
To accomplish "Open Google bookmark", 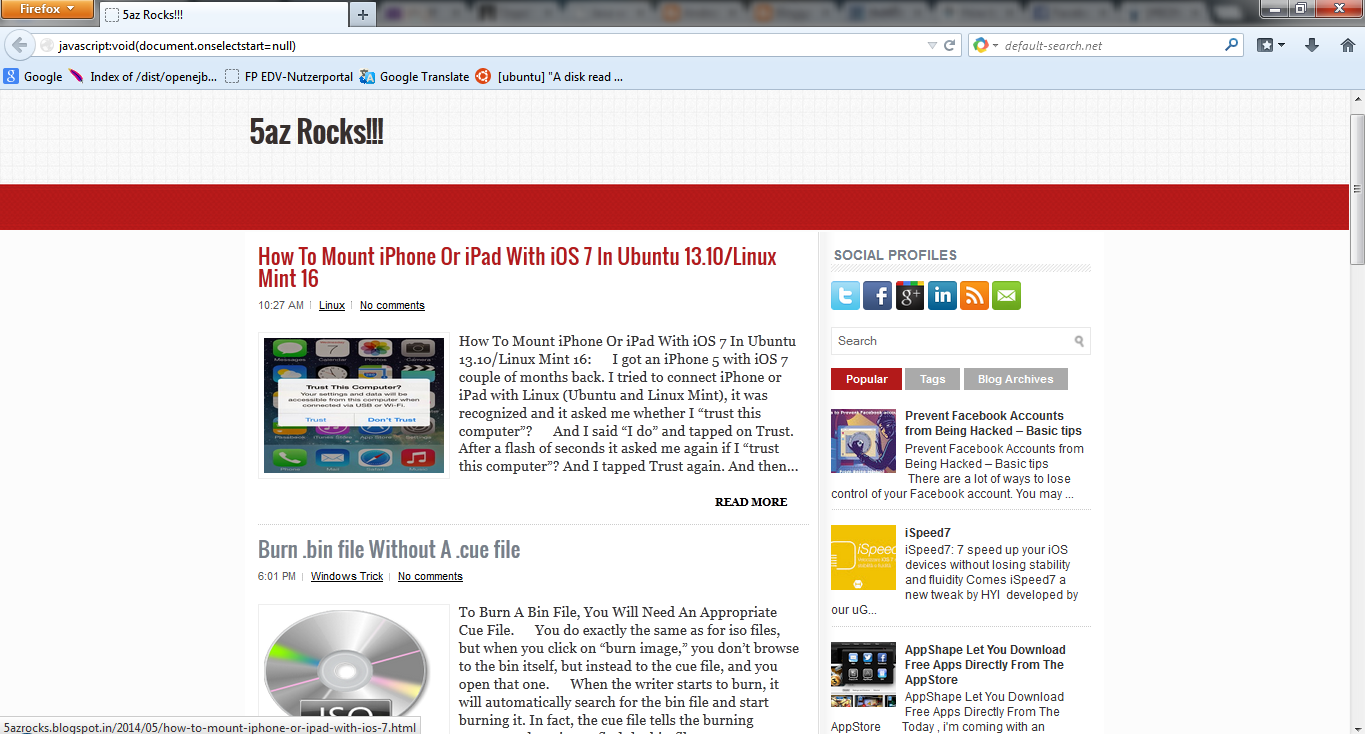I will coord(33,76).
